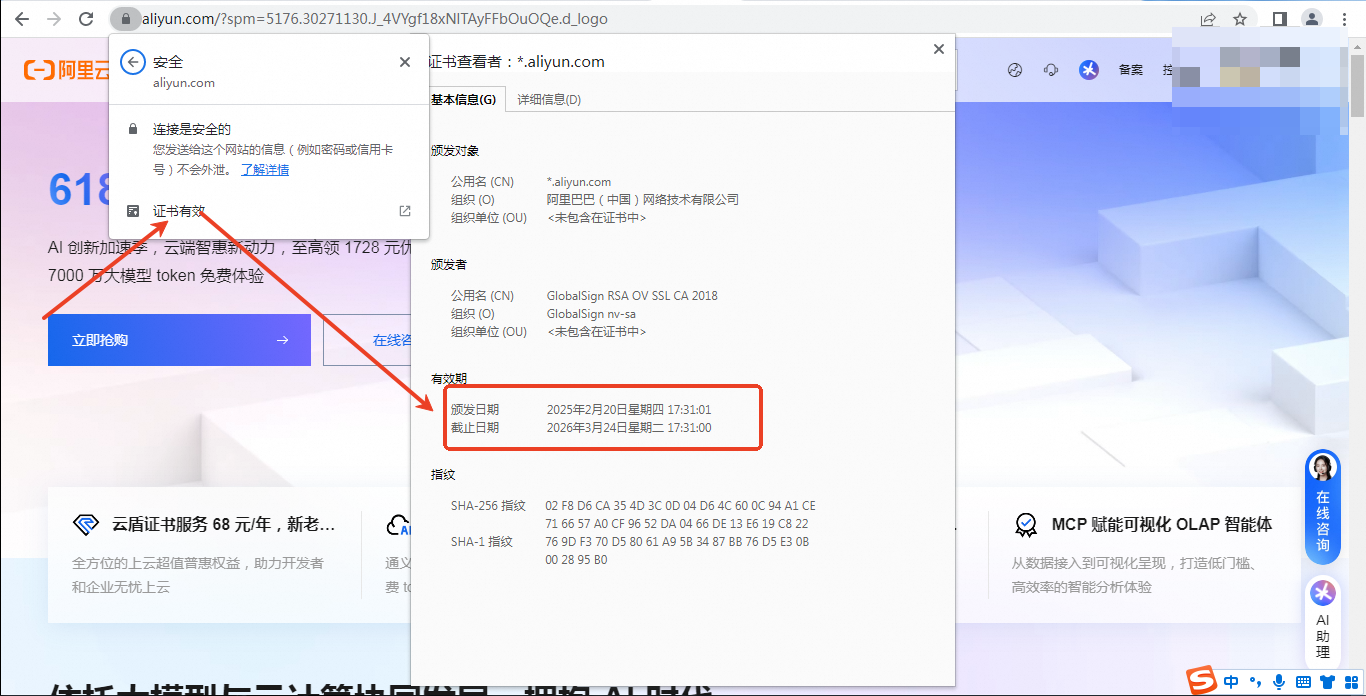Click the SHA-1 fingerprint first line
Image resolution: width=1366 pixels, height=696 pixels.
click(x=677, y=542)
